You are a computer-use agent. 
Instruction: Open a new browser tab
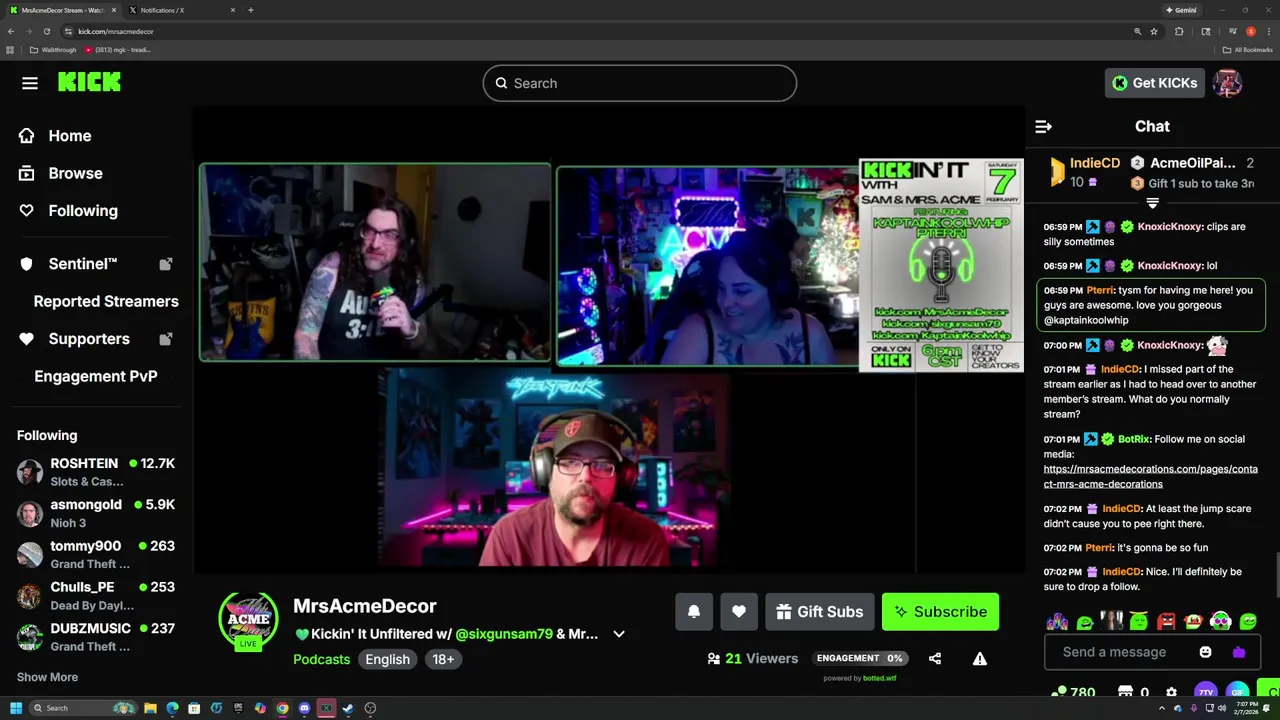click(x=250, y=10)
